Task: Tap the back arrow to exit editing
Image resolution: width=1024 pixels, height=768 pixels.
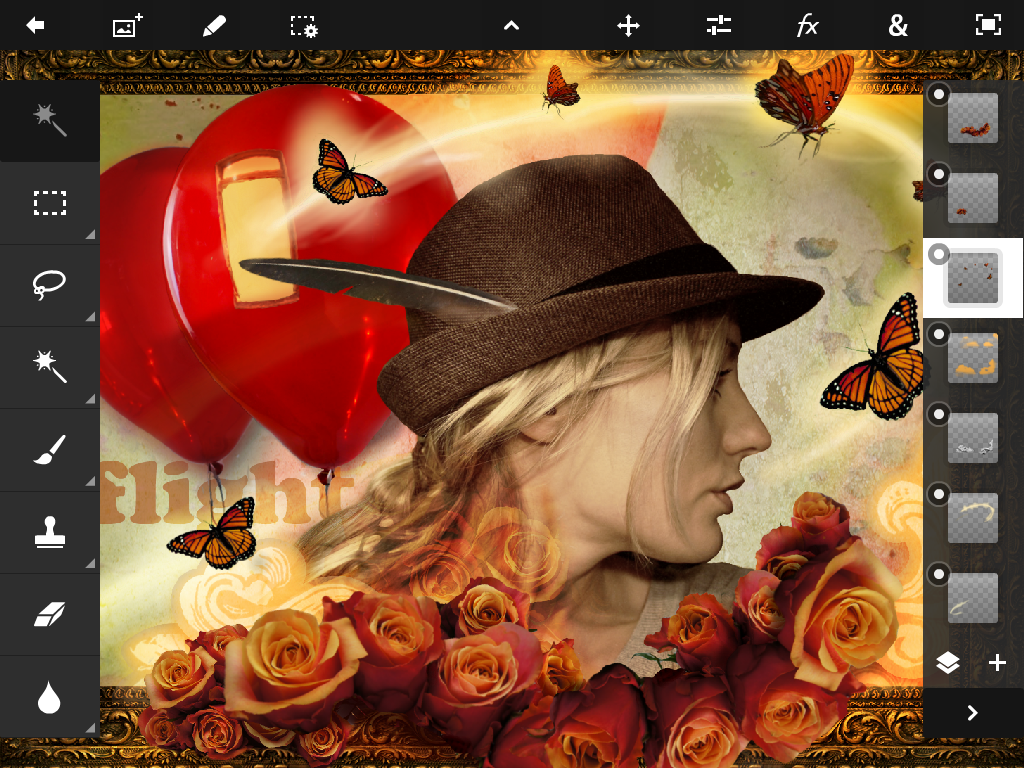Action: point(36,26)
